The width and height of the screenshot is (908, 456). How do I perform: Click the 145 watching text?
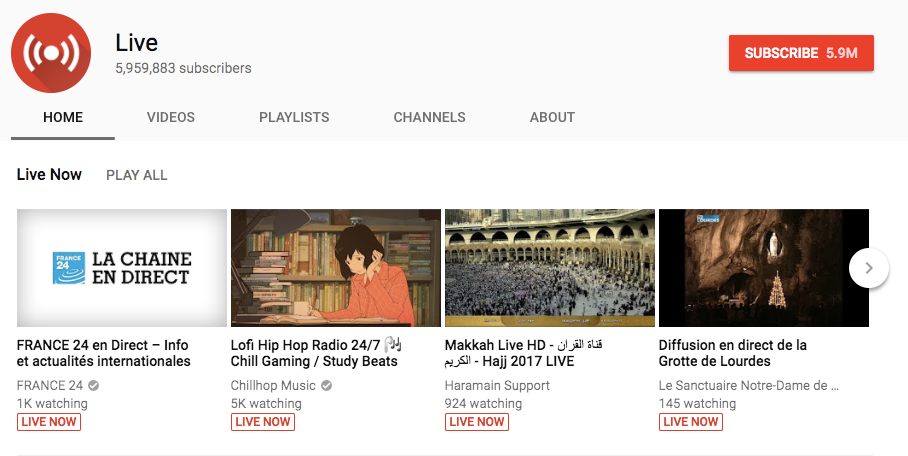[x=697, y=403]
